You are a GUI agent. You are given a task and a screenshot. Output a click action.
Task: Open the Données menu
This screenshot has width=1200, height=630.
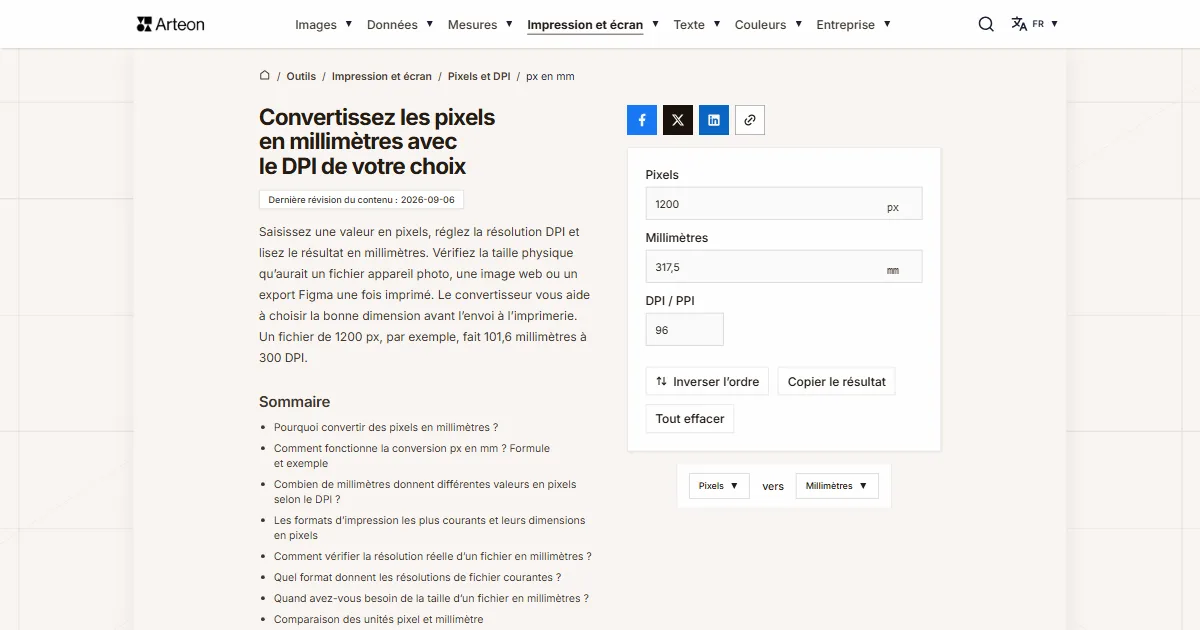(400, 24)
